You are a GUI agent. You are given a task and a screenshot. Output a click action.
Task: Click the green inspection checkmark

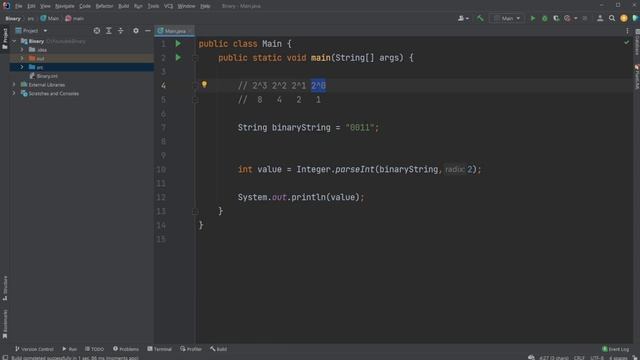(627, 42)
